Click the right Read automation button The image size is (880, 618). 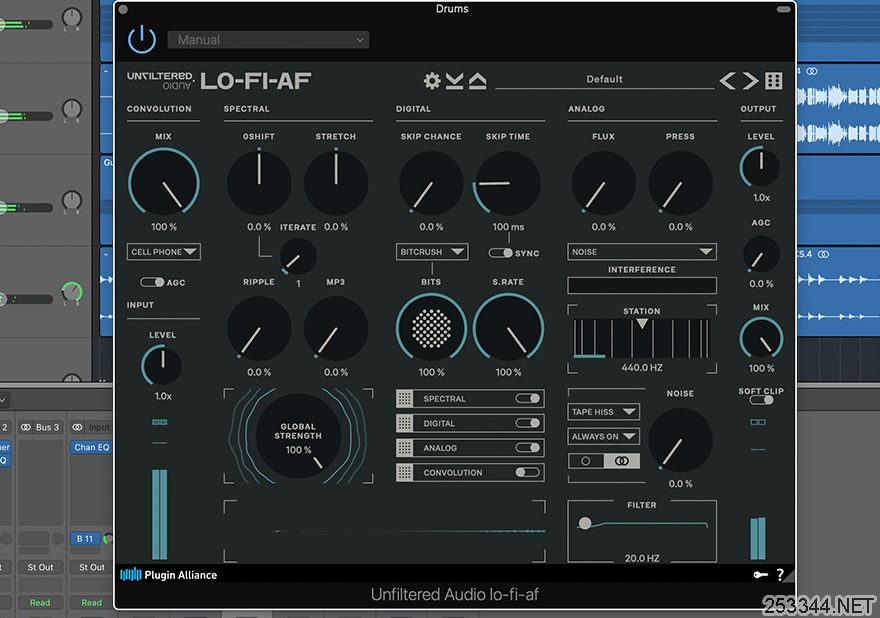[91, 602]
